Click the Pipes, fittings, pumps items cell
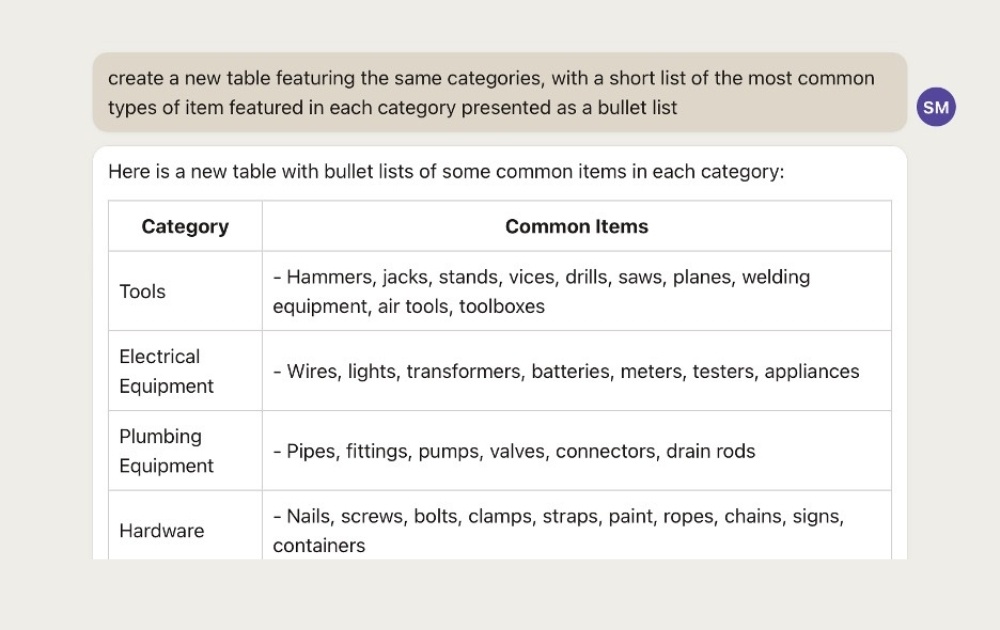Viewport: 1000px width, 630px height. pos(577,451)
